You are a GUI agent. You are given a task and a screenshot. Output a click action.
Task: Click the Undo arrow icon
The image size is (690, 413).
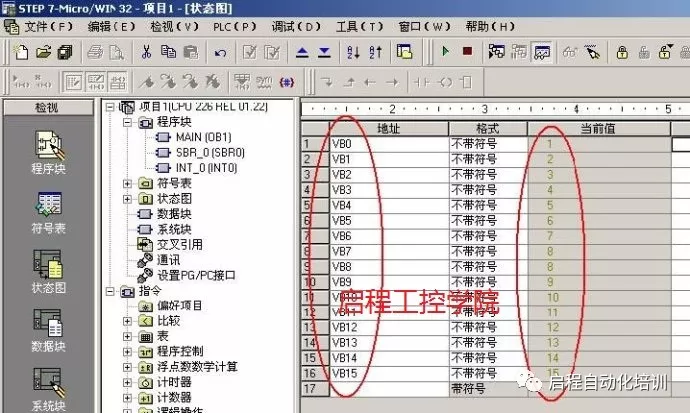point(219,51)
